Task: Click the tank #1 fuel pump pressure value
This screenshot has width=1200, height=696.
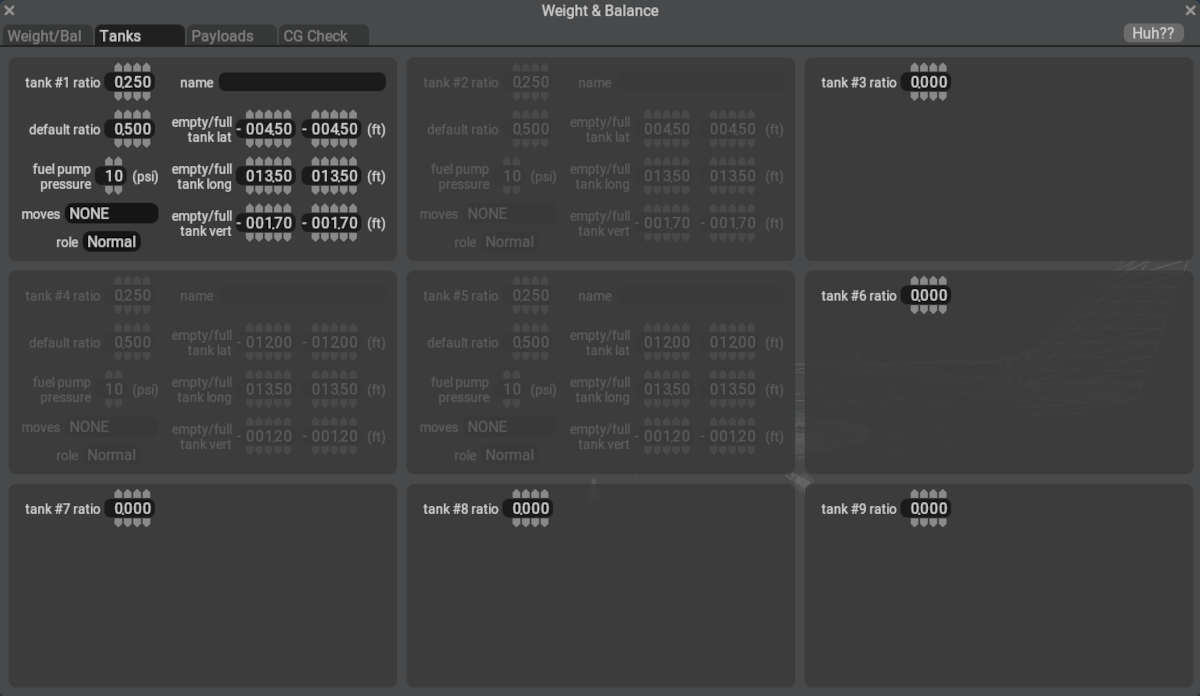Action: click(x=114, y=176)
